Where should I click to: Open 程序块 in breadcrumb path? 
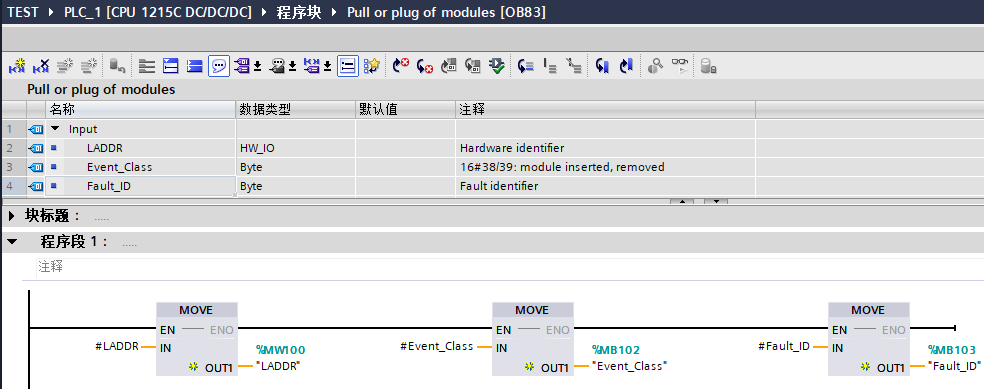click(x=299, y=12)
